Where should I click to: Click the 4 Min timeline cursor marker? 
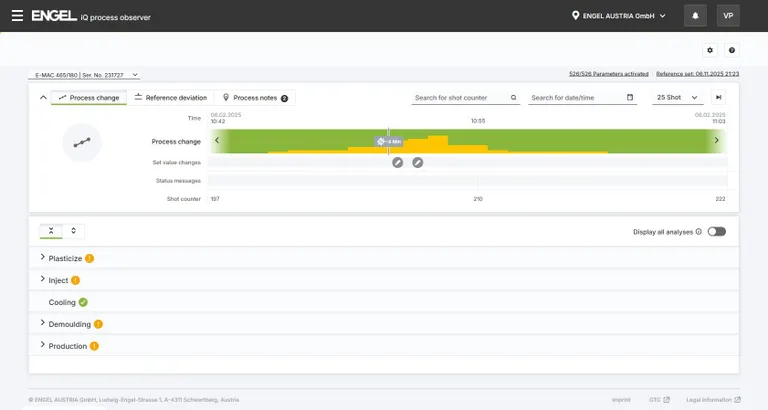point(389,142)
